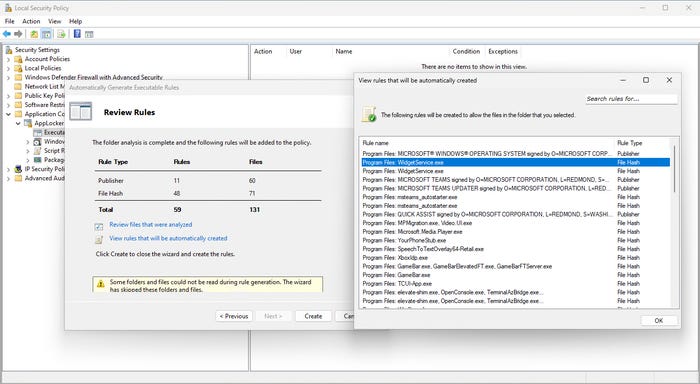Select the MICROSOFT TEAMS UPDATER rule row
This screenshot has width=700, height=384.
[516, 188]
